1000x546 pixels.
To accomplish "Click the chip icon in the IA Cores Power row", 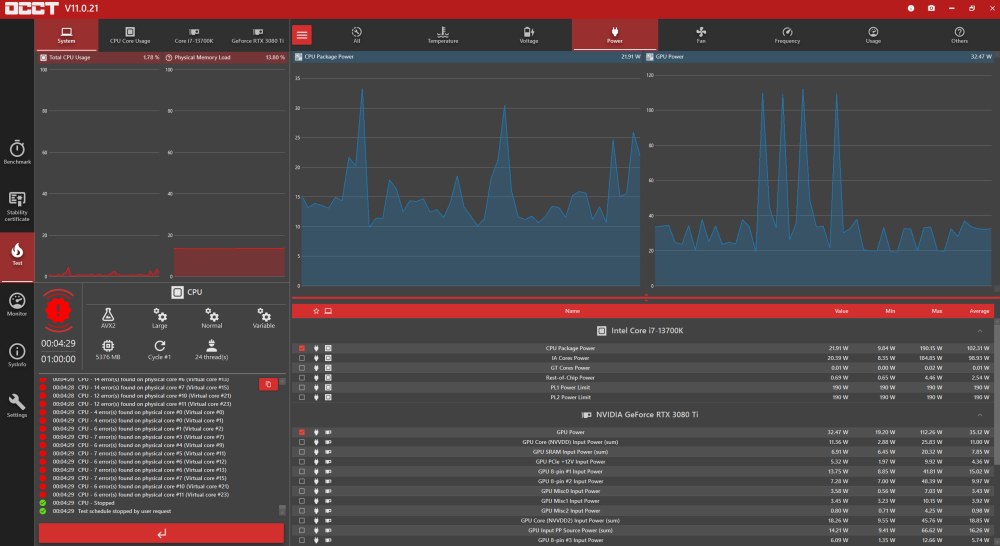I will click(328, 358).
